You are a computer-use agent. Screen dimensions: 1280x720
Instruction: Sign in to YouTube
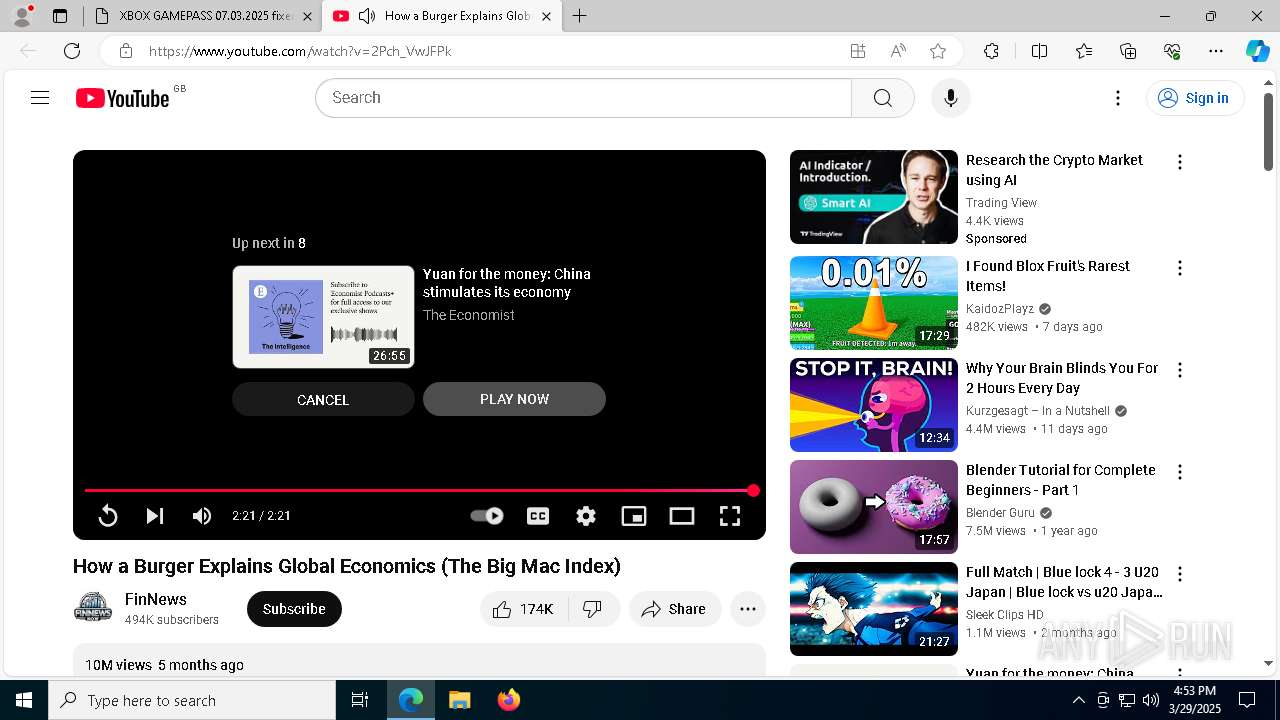pyautogui.click(x=1195, y=98)
